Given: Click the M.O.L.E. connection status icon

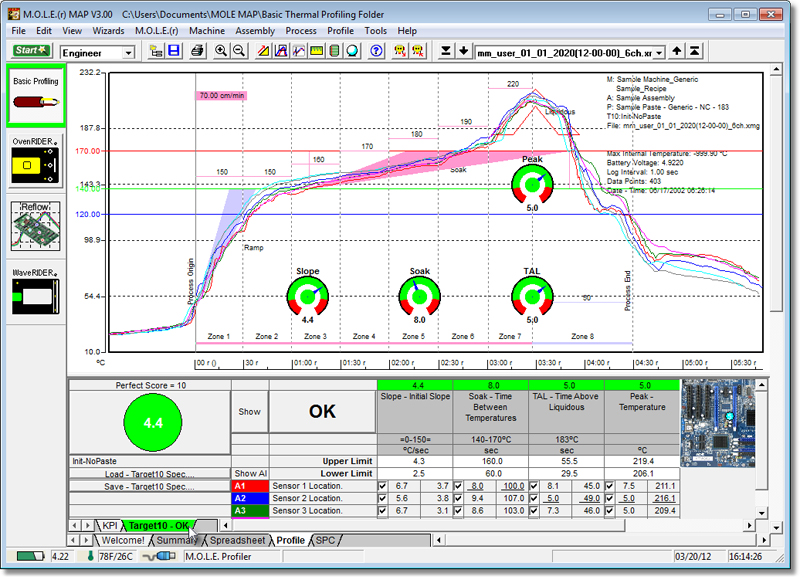Looking at the screenshot, I should pos(159,556).
